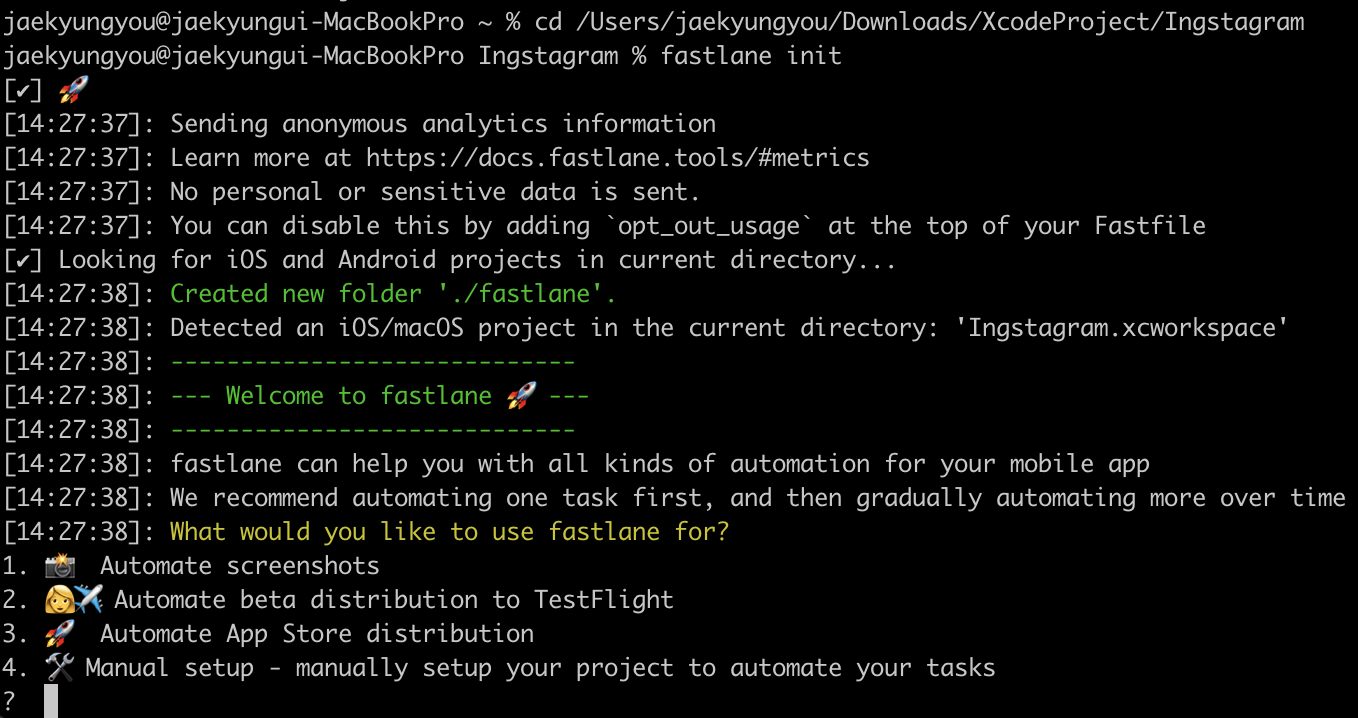Select the text 'fastlane init' command
Screen dimensions: 1358x718
click(751, 56)
